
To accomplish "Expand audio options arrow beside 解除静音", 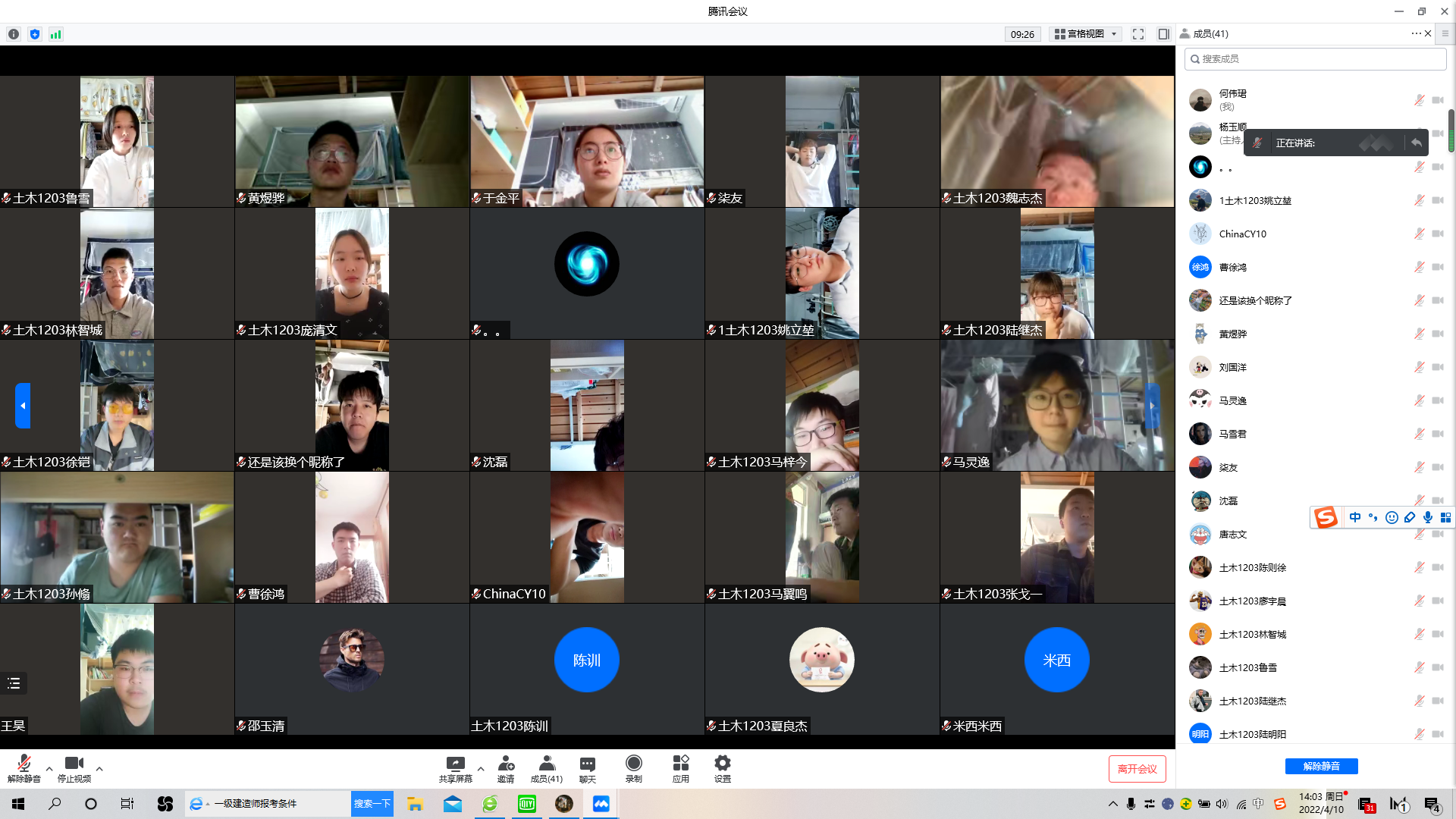I will pyautogui.click(x=49, y=768).
